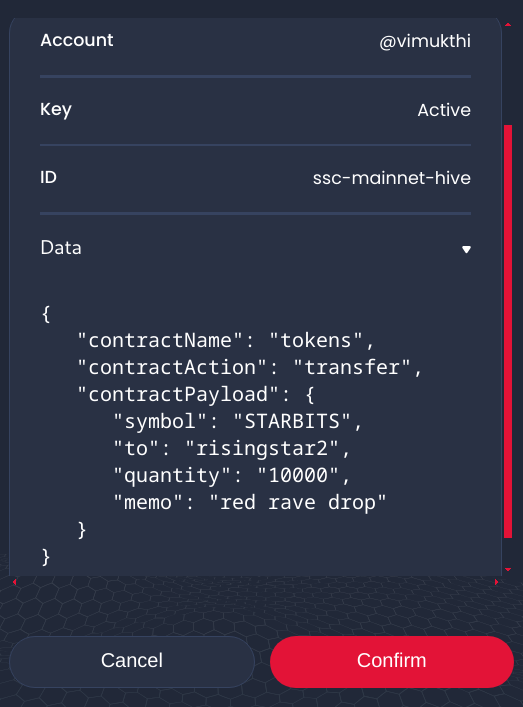Click the vertical scrollbar down arrow
Image resolution: width=523 pixels, height=707 pixels.
click(x=508, y=569)
